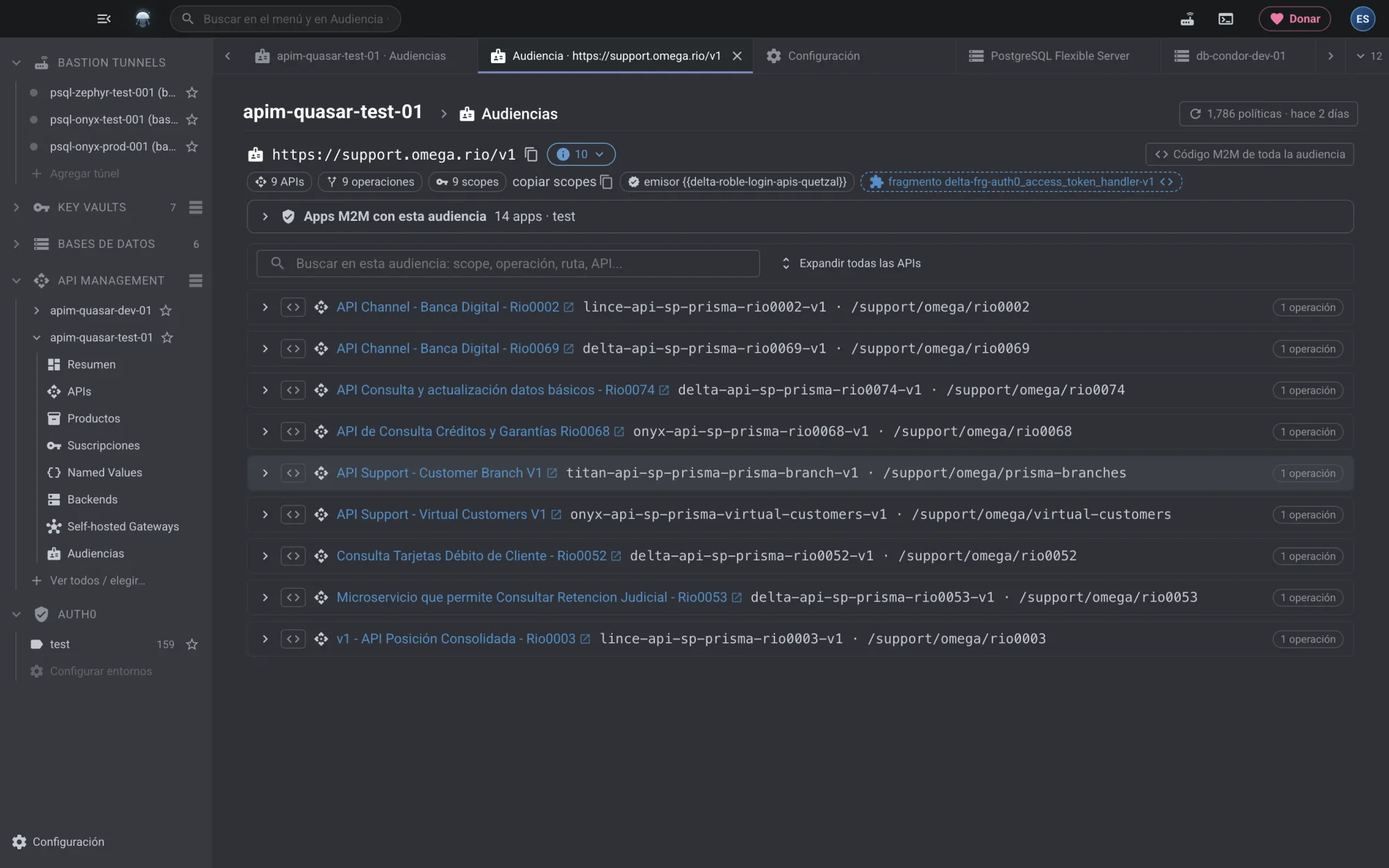Copy scopes using the clipboard icon
1389x868 pixels.
(x=606, y=182)
